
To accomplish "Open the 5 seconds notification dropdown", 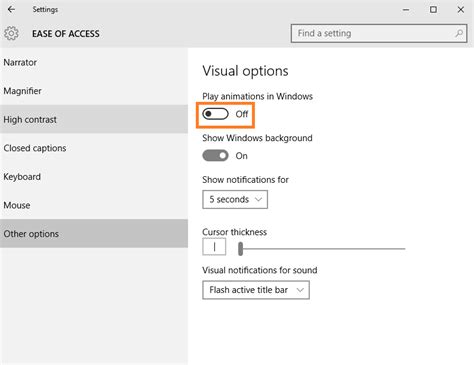I will [x=235, y=199].
